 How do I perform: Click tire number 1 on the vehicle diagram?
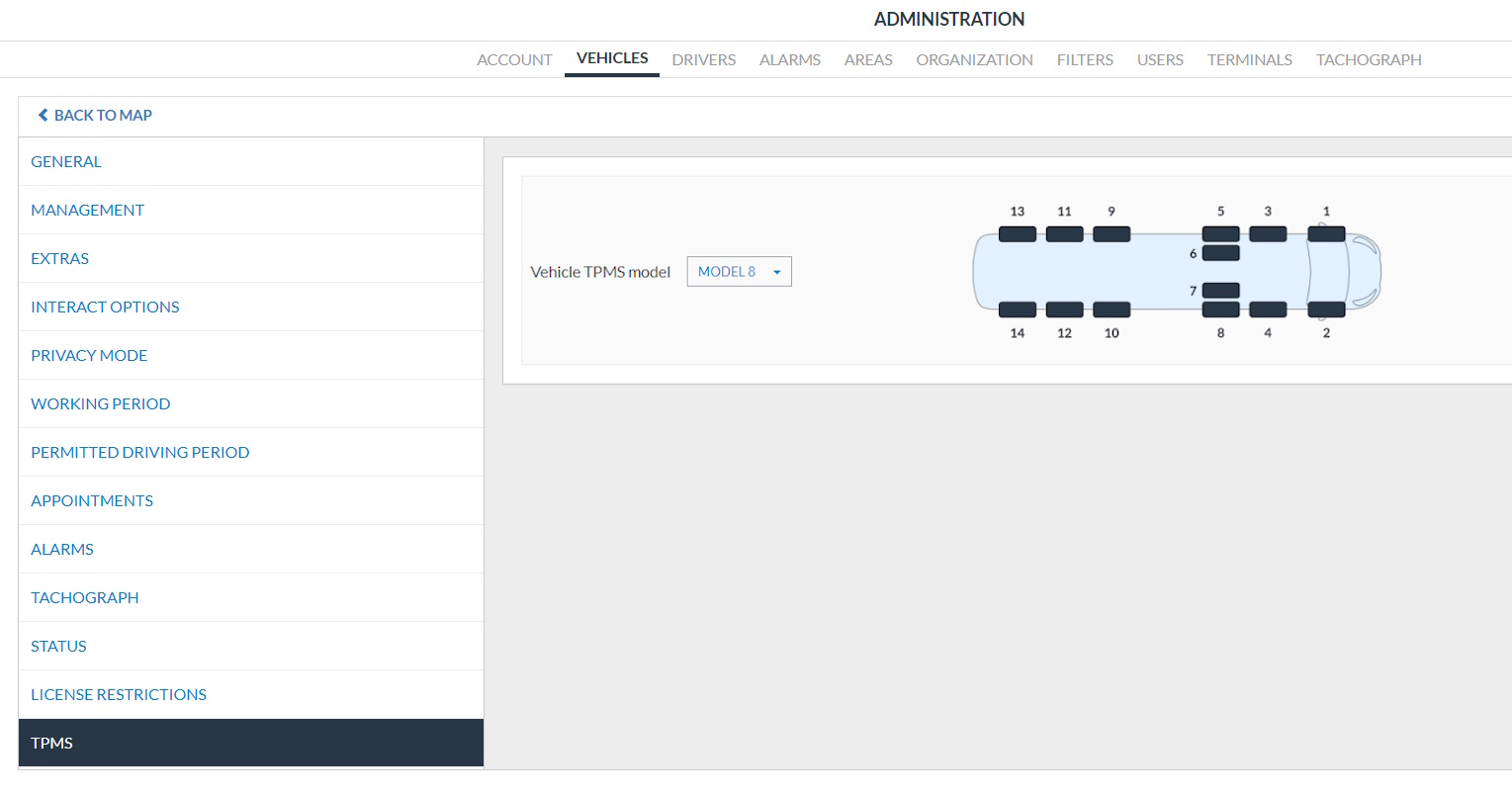1326,234
